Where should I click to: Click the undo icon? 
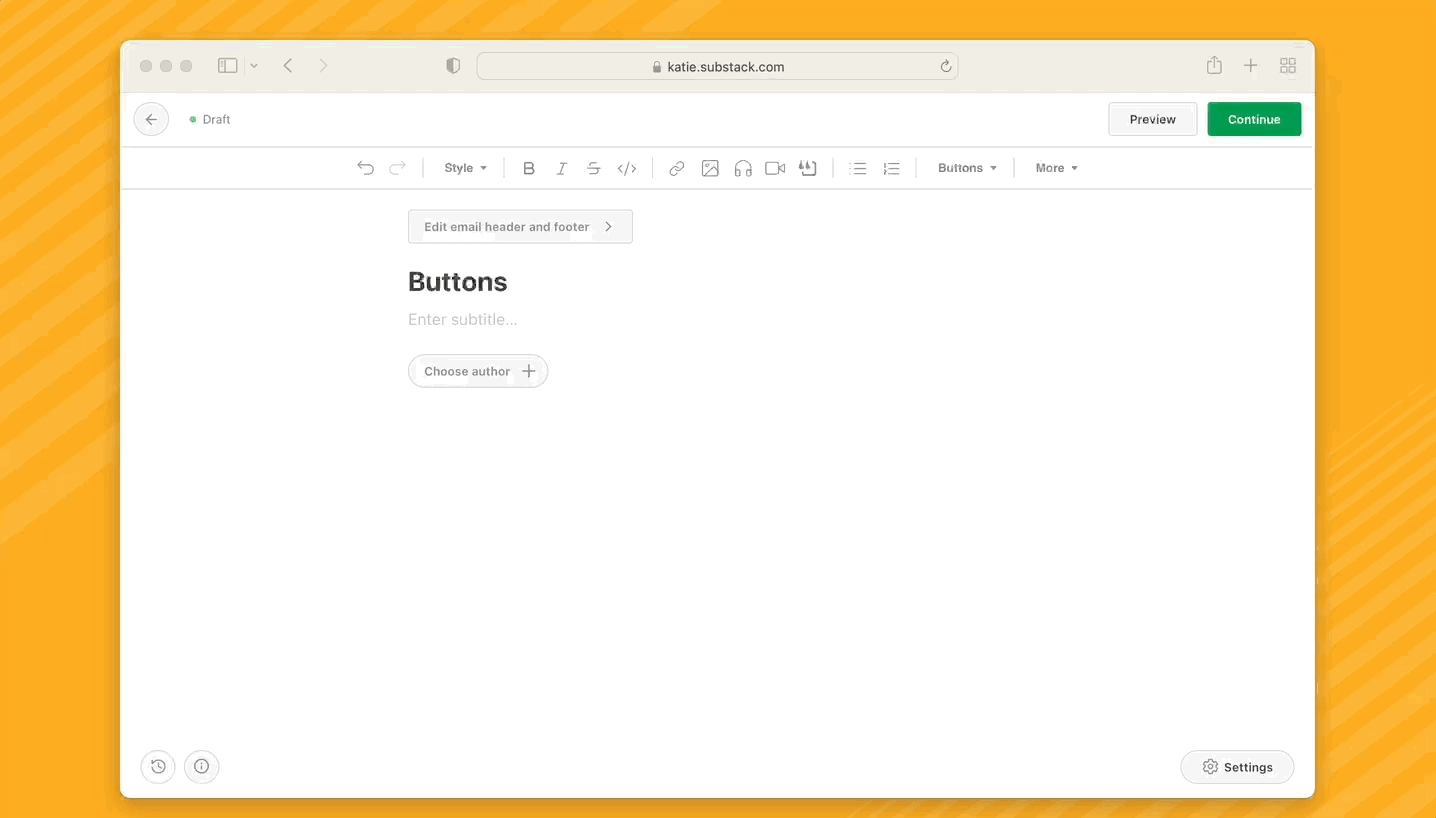365,168
